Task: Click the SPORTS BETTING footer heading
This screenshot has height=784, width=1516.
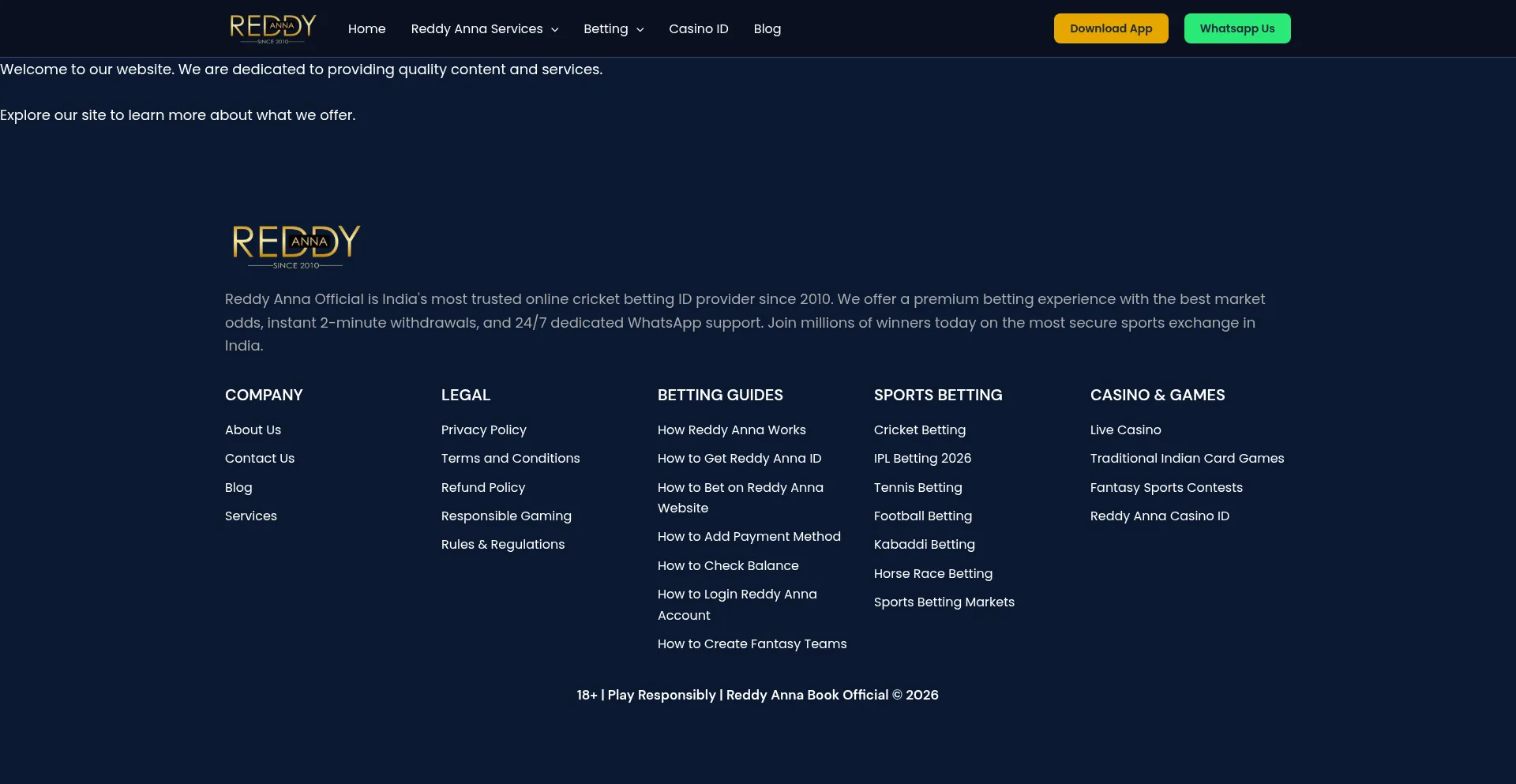Action: (x=938, y=395)
